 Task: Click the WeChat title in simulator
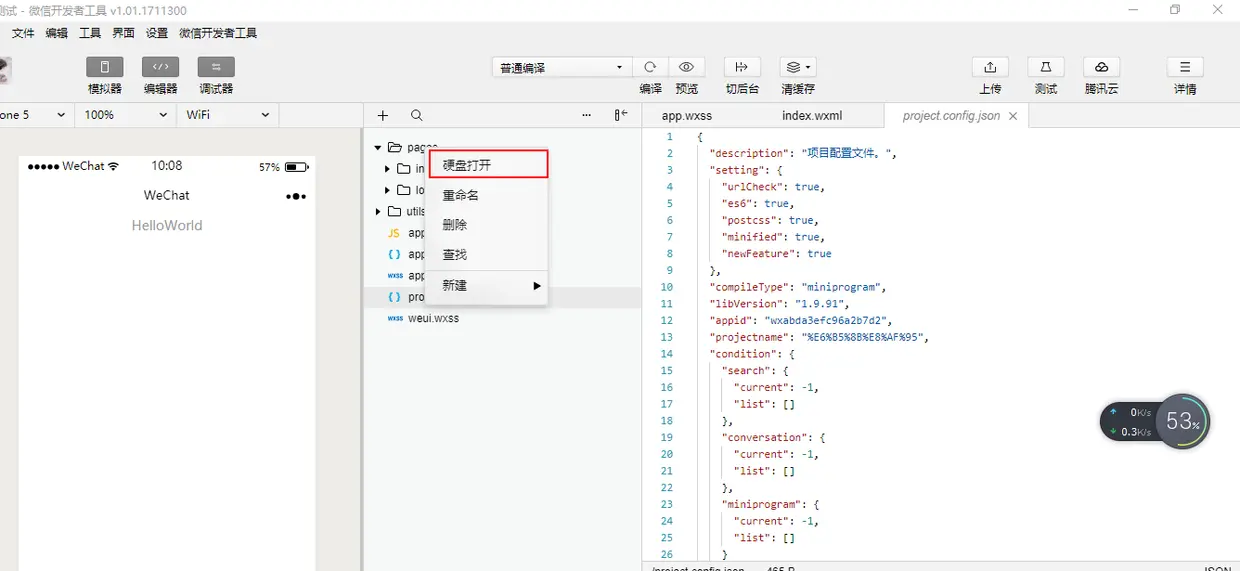(166, 195)
